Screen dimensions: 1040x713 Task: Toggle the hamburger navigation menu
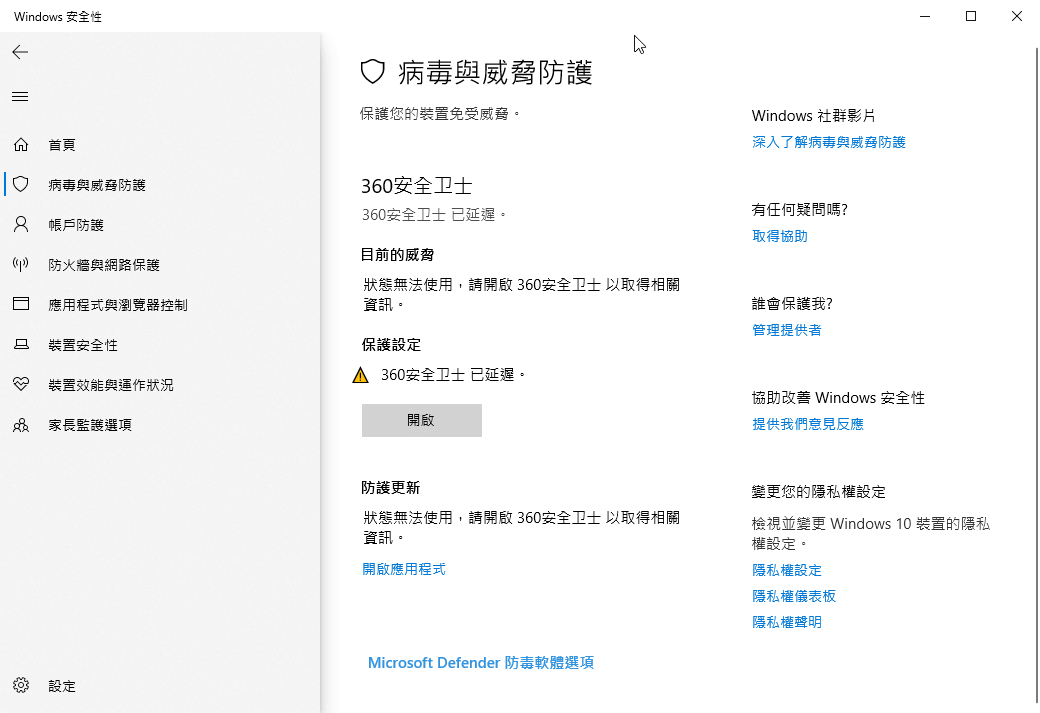[20, 97]
